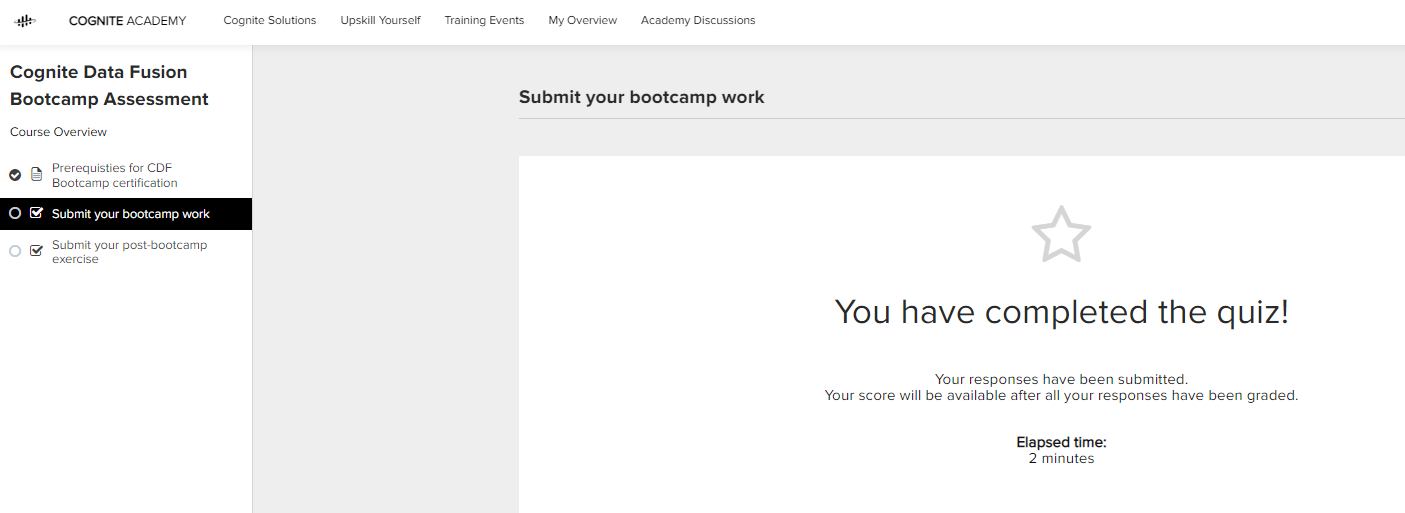
Task: Click the empty progress circle beside post-bootcamp exercise
Action: tap(15, 251)
